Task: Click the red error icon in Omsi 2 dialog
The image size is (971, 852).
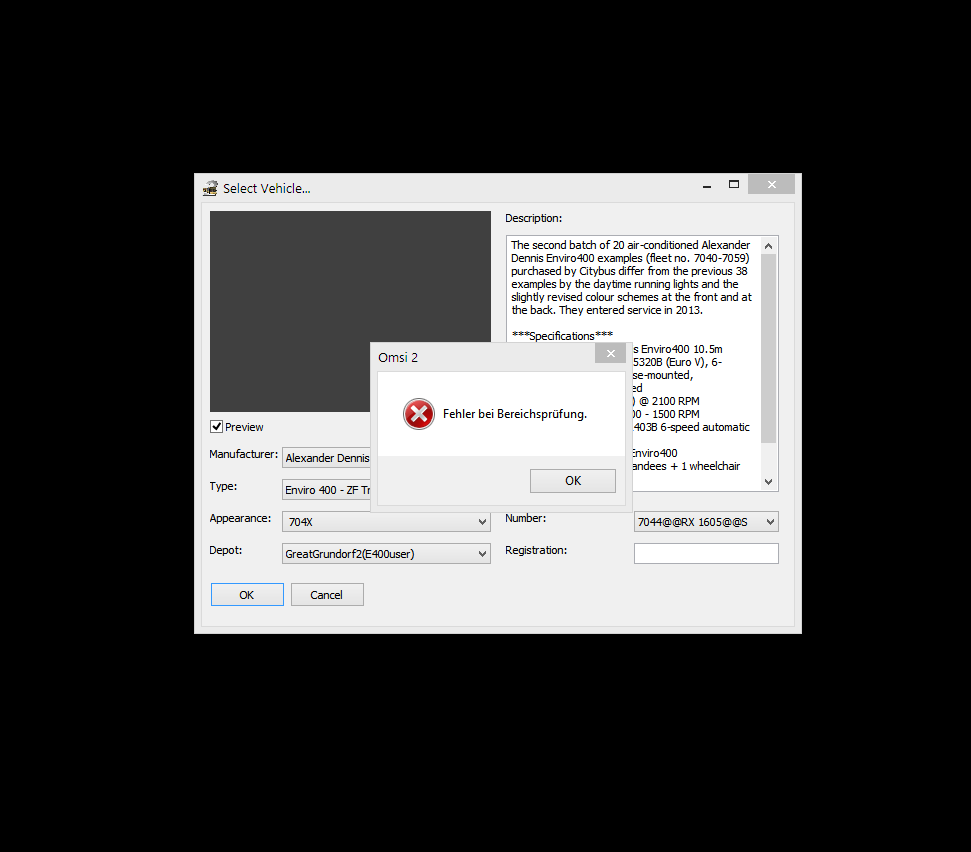Action: click(x=419, y=414)
